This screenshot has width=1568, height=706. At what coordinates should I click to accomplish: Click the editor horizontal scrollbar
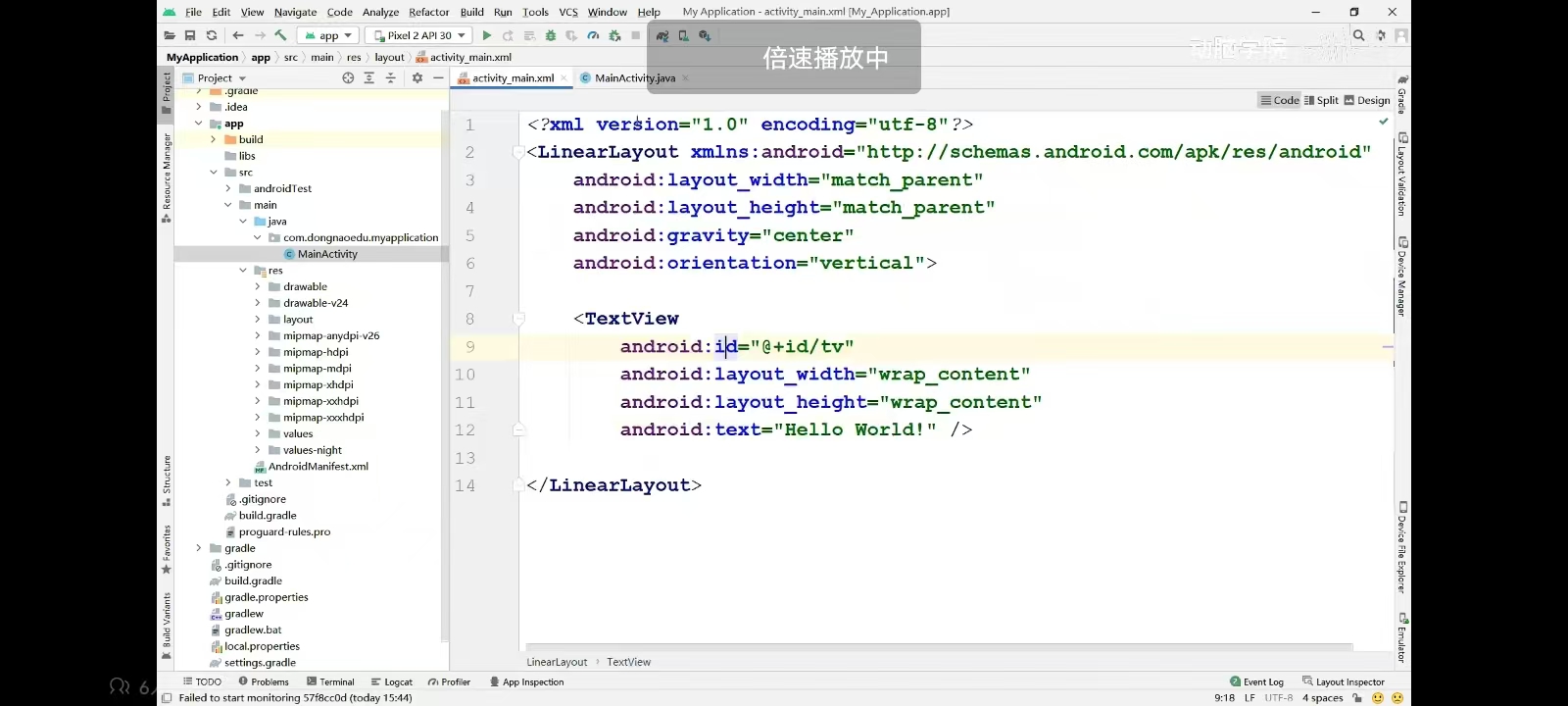[939, 647]
